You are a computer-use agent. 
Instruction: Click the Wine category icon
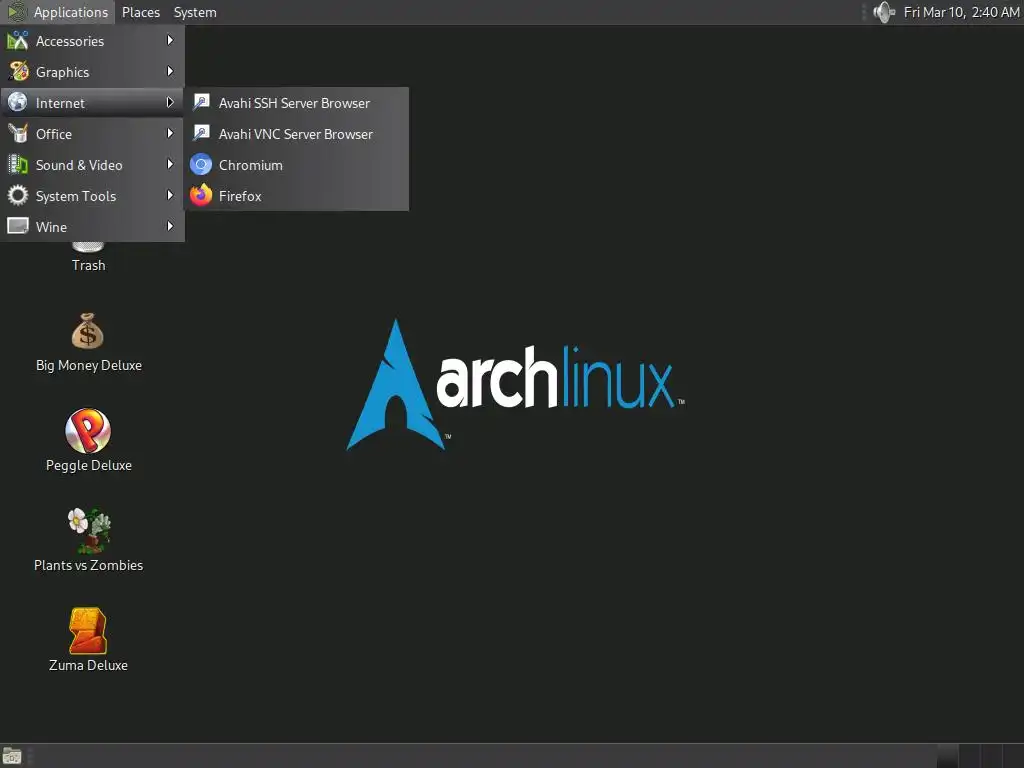[x=18, y=226]
